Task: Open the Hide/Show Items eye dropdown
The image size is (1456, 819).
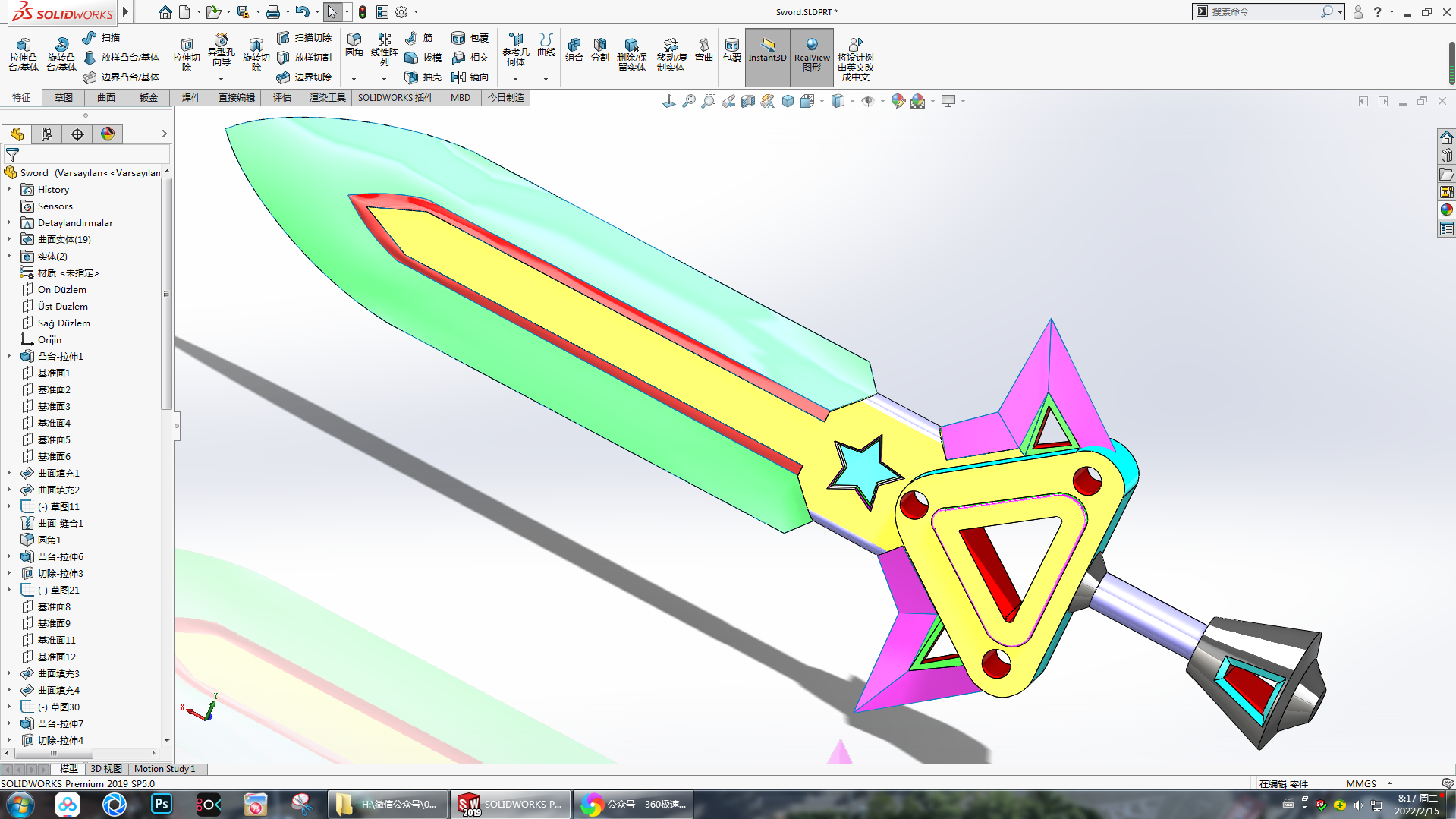Action: (882, 101)
